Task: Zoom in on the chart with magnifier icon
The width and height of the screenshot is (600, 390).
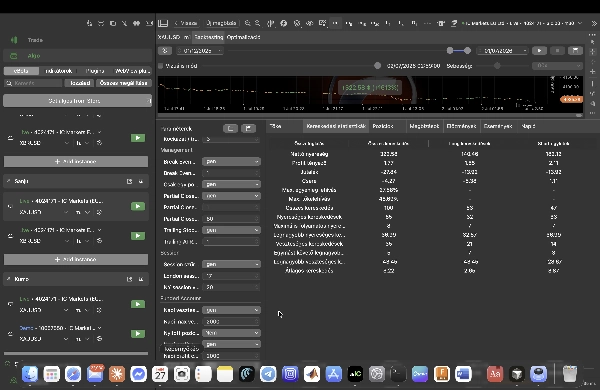Action: [x=248, y=23]
